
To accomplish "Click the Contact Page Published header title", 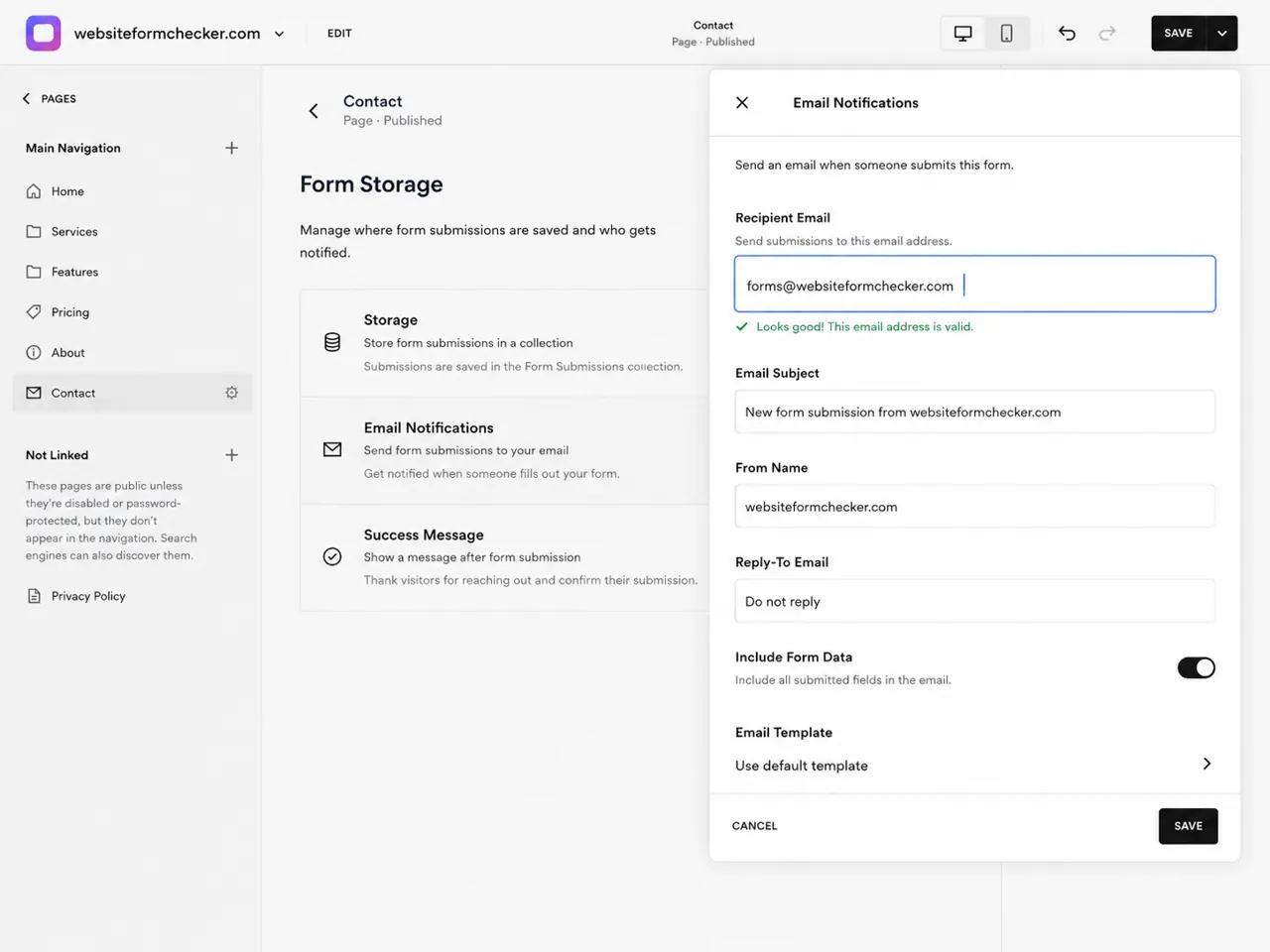I will (712, 33).
